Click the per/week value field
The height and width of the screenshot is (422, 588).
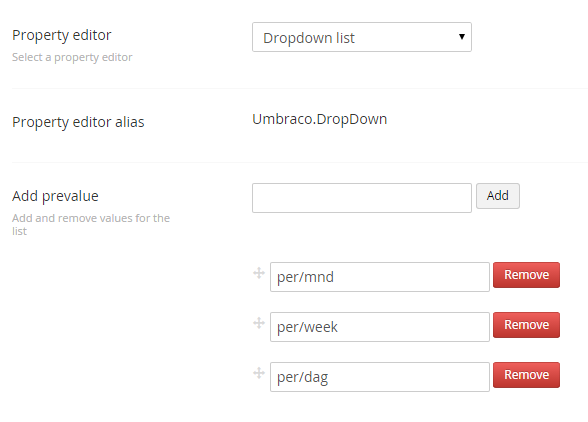[x=380, y=327]
